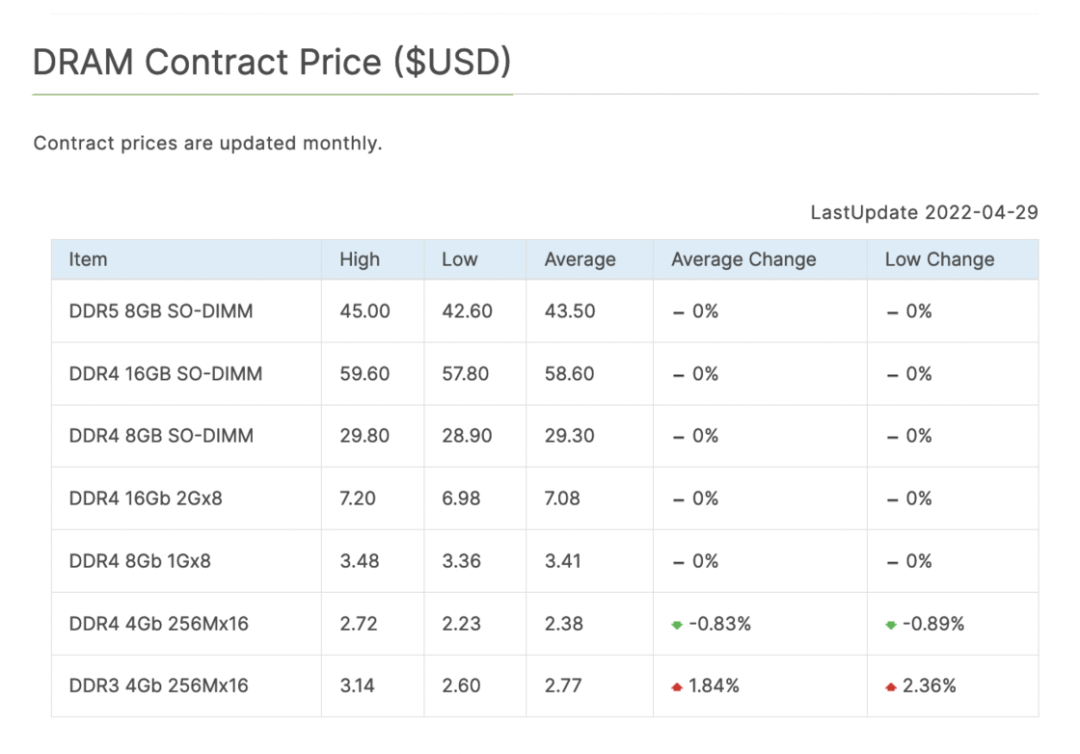Click red up arrow beside 1.84%
Screen dimensions: 1080x754
click(x=677, y=687)
